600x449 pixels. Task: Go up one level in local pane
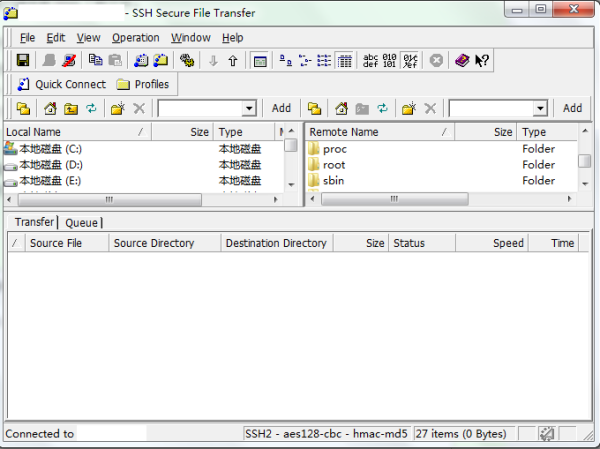(x=71, y=108)
